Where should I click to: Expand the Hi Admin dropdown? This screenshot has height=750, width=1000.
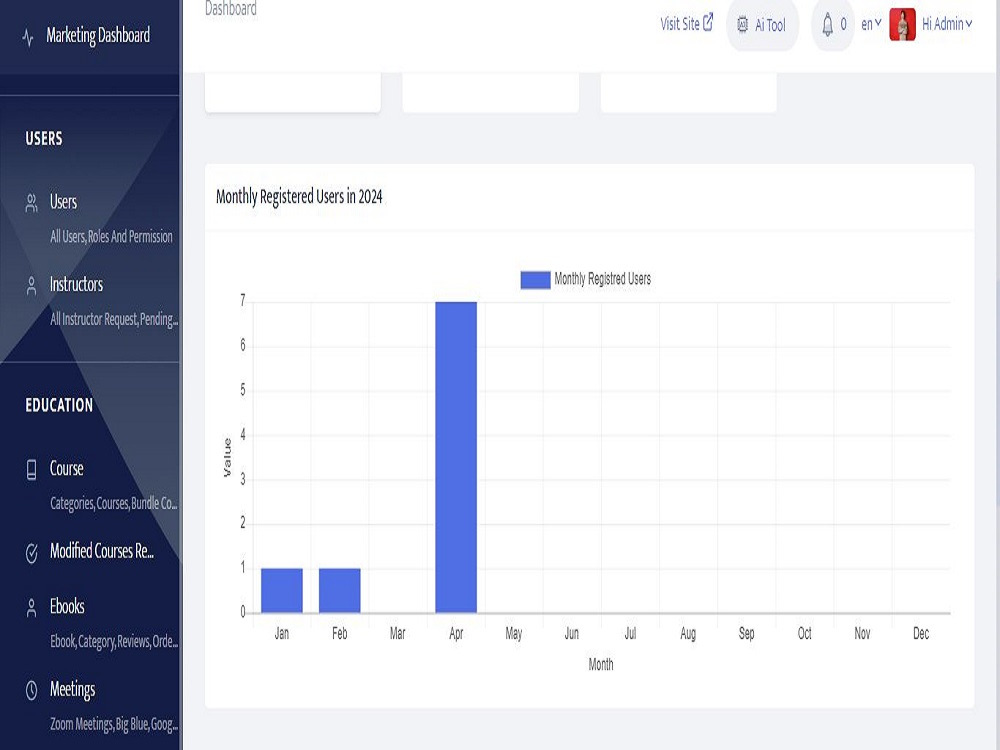[947, 24]
